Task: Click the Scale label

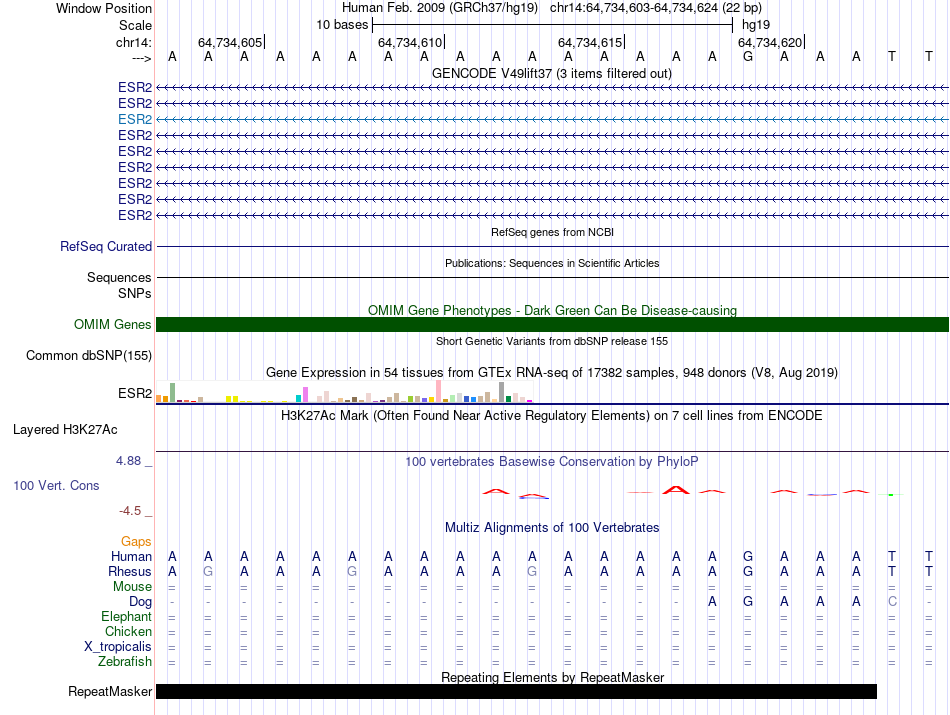Action: 136,25
